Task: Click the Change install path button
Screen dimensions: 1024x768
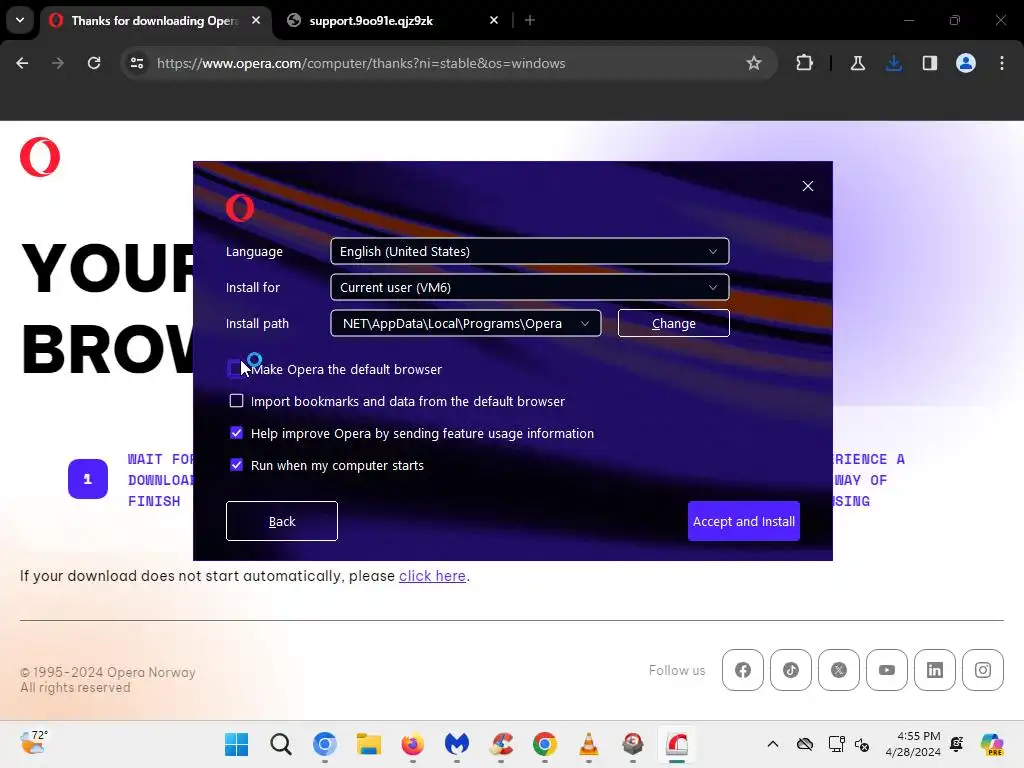Action: 673,323
